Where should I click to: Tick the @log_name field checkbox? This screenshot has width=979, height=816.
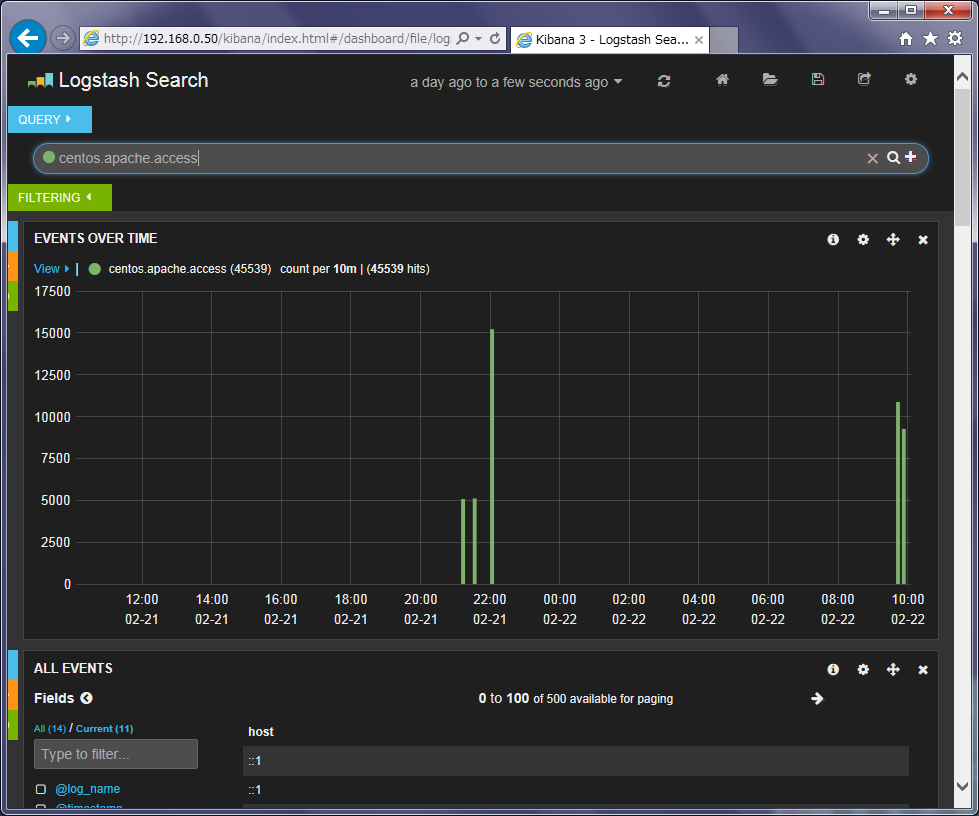coord(41,789)
